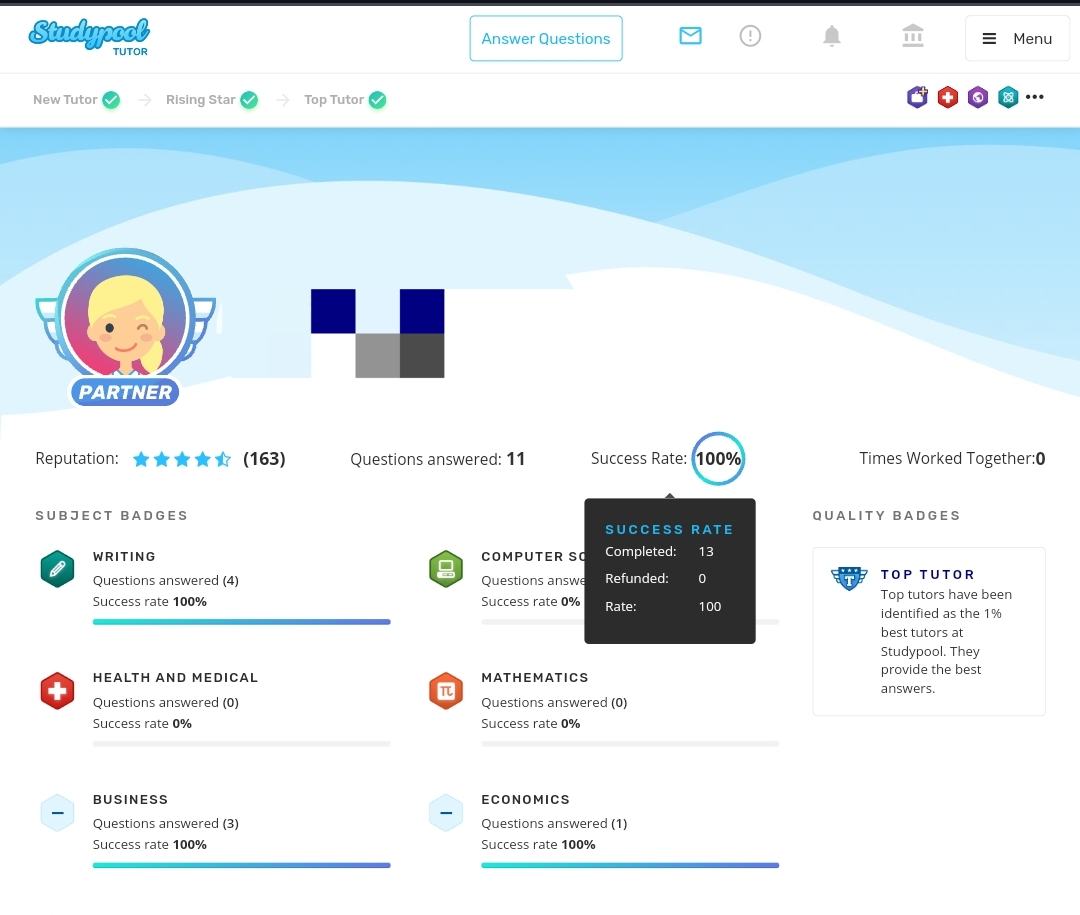Click the MATHEMATICS subject heading

535,678
